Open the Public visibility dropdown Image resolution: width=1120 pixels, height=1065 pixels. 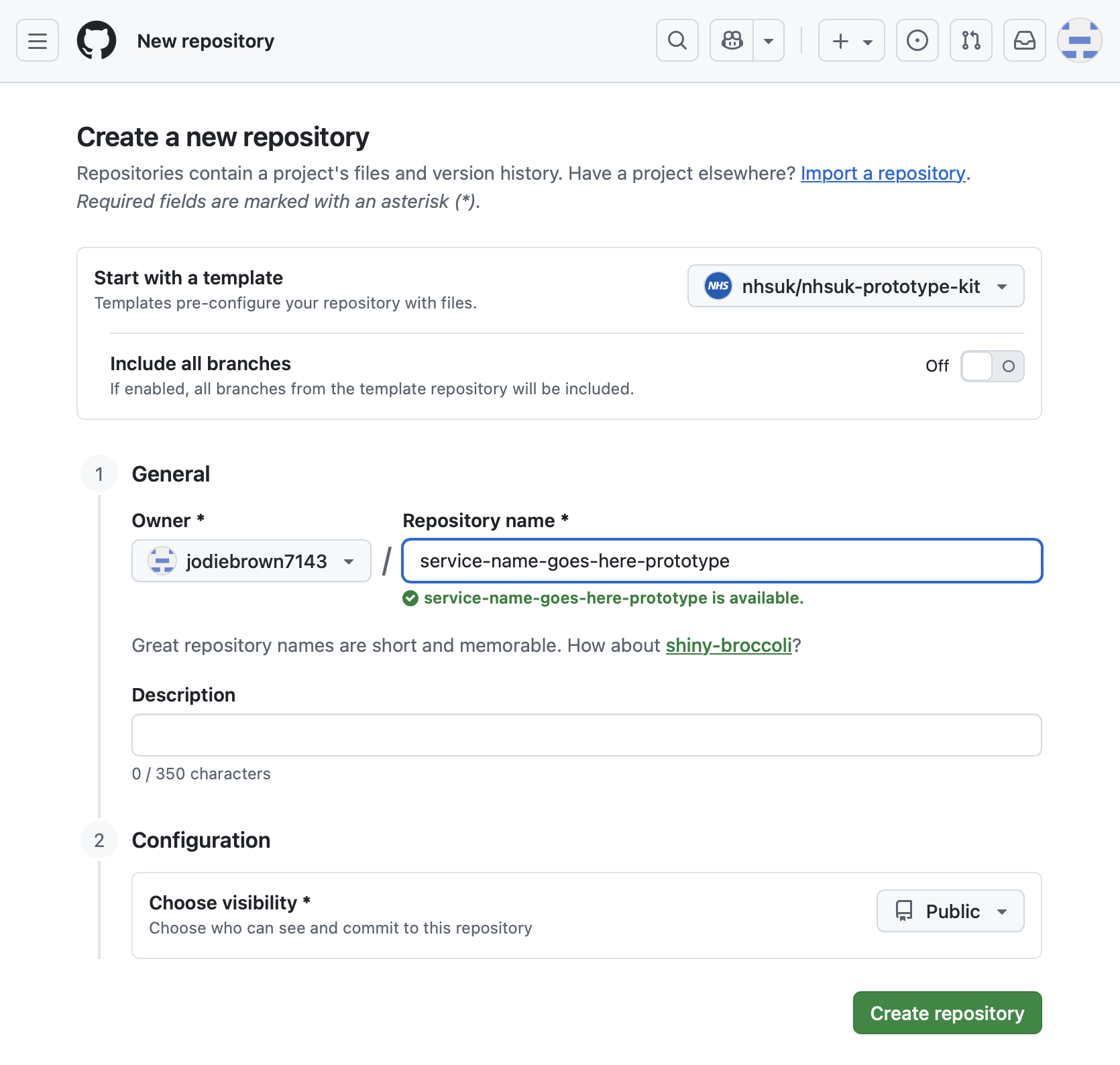[950, 911]
